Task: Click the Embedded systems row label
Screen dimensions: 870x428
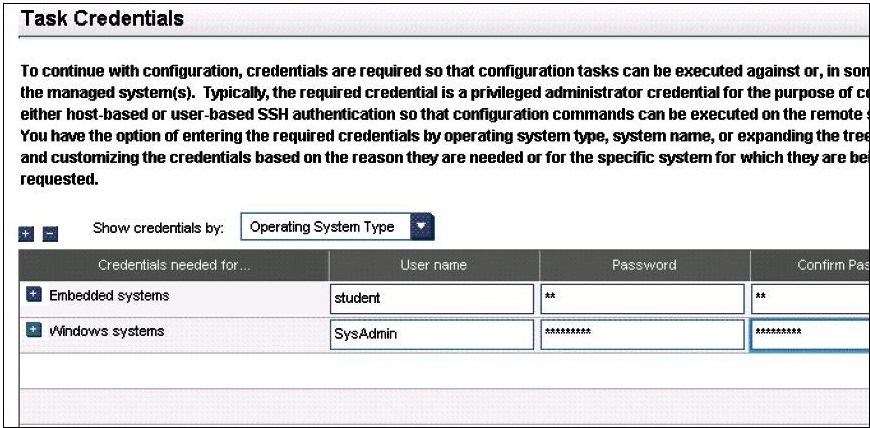Action: [109, 295]
